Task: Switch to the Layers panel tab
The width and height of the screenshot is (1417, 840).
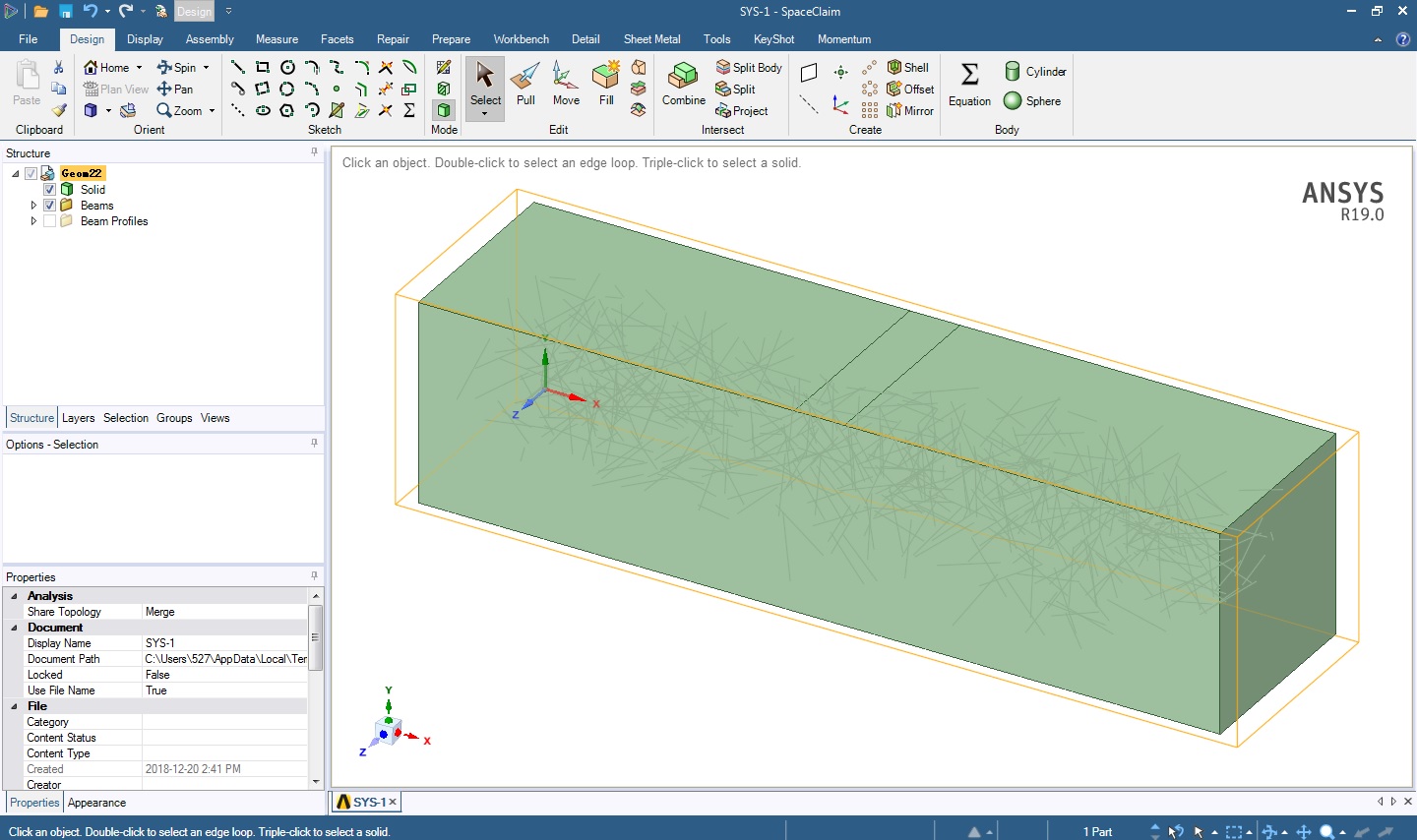Action: [78, 418]
